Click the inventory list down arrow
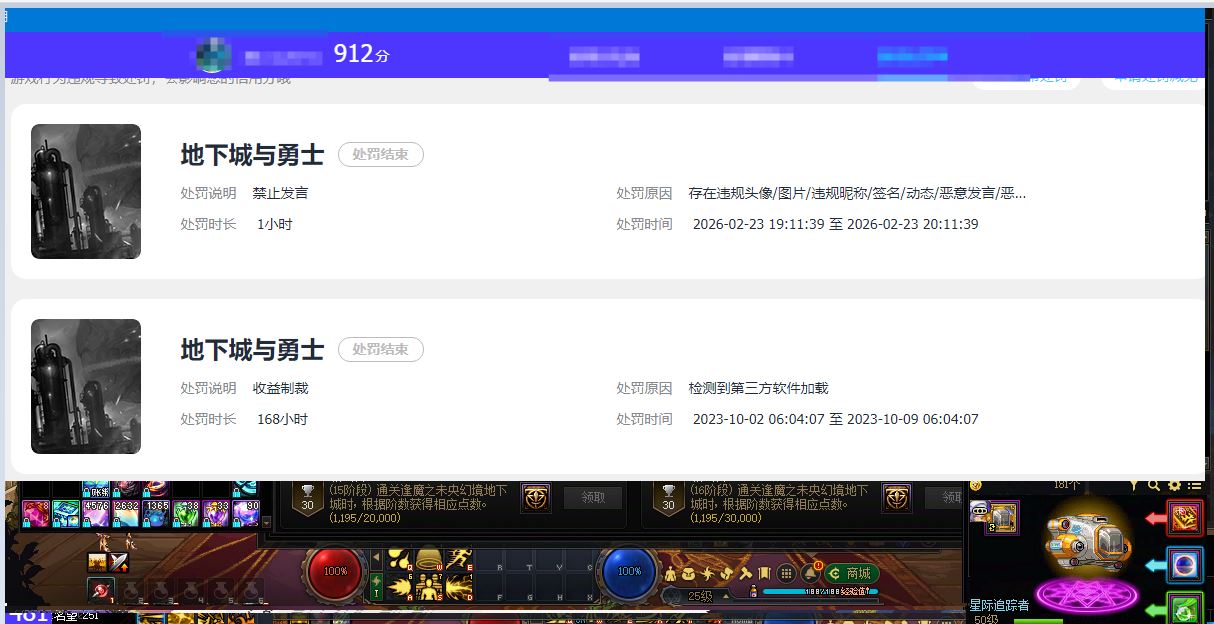 click(x=267, y=523)
